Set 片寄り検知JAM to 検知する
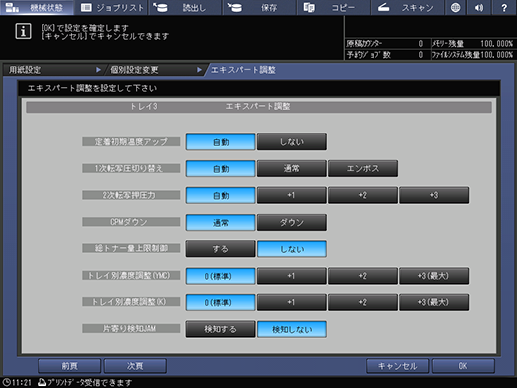The image size is (517, 388). (221, 329)
